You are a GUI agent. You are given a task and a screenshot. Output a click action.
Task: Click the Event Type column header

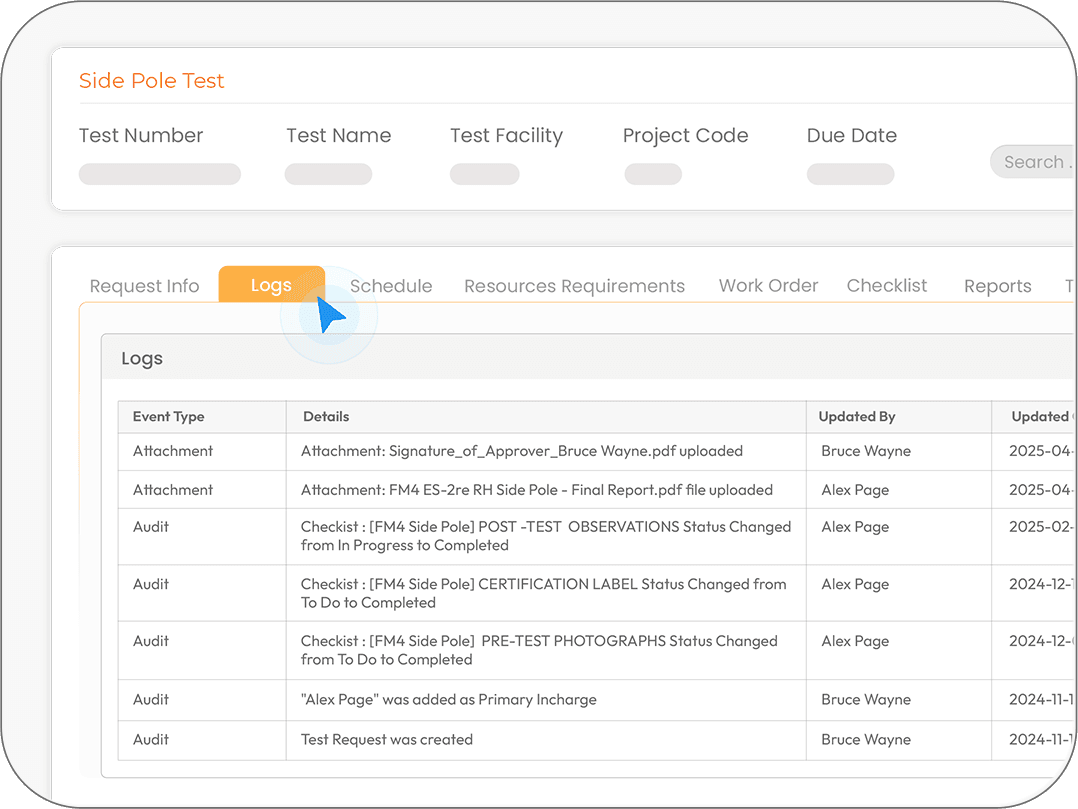(x=168, y=416)
